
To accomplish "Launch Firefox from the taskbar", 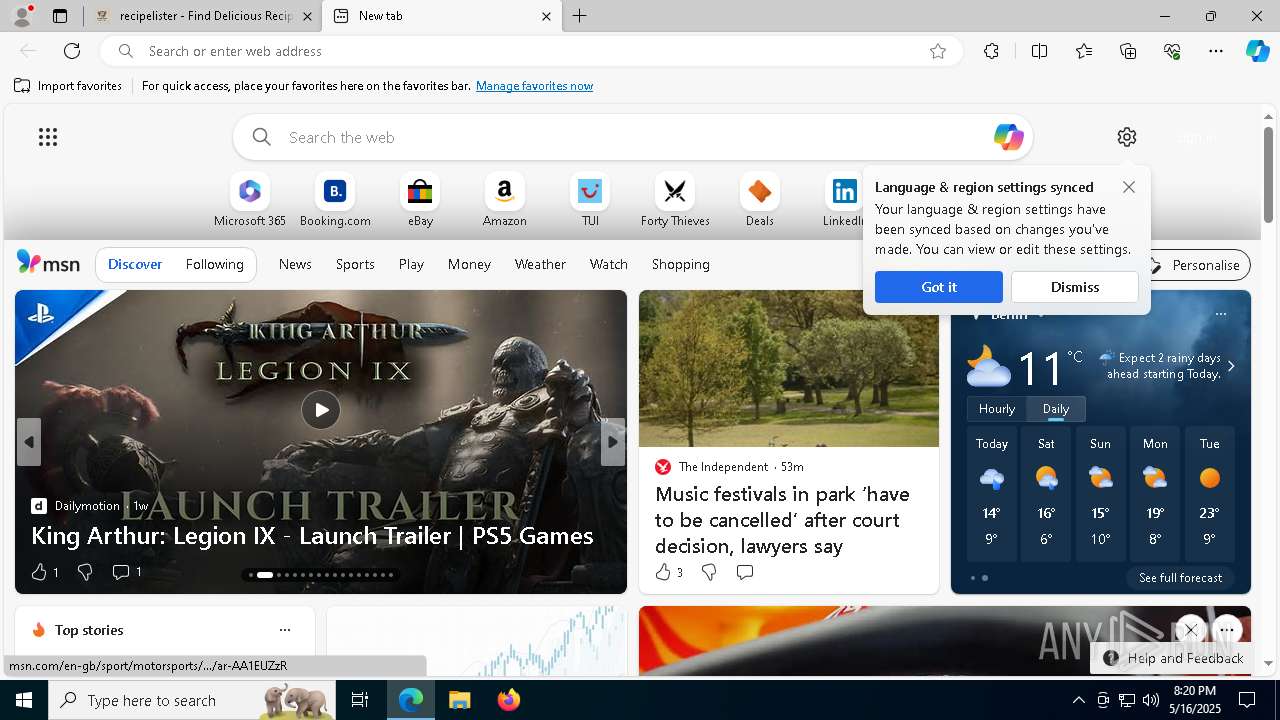I will point(508,700).
